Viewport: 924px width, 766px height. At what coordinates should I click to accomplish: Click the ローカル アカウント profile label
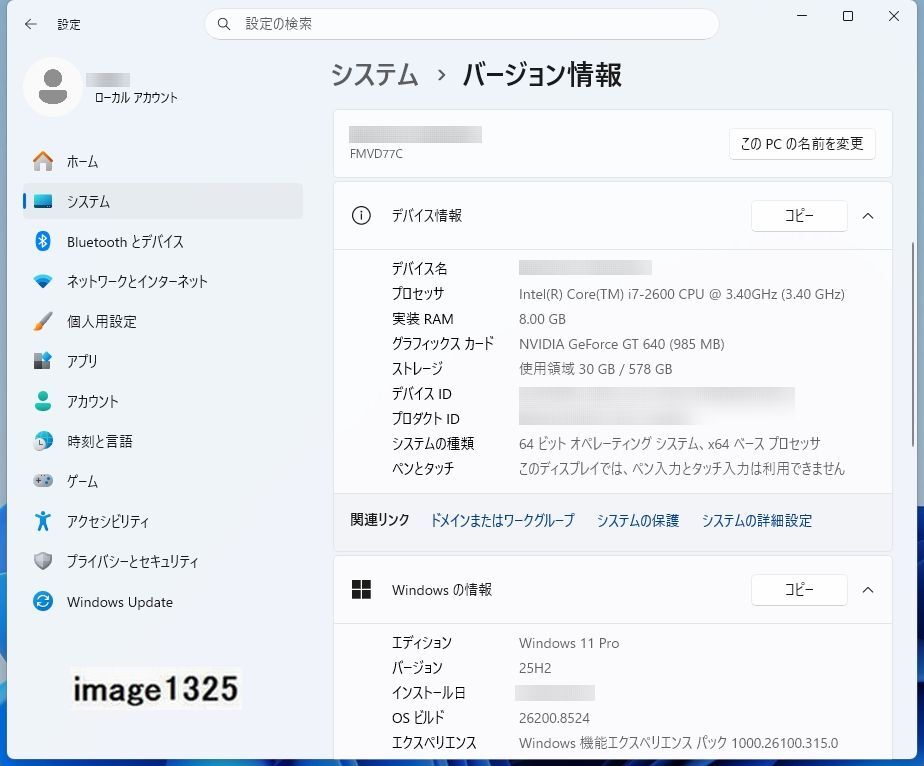coord(136,98)
